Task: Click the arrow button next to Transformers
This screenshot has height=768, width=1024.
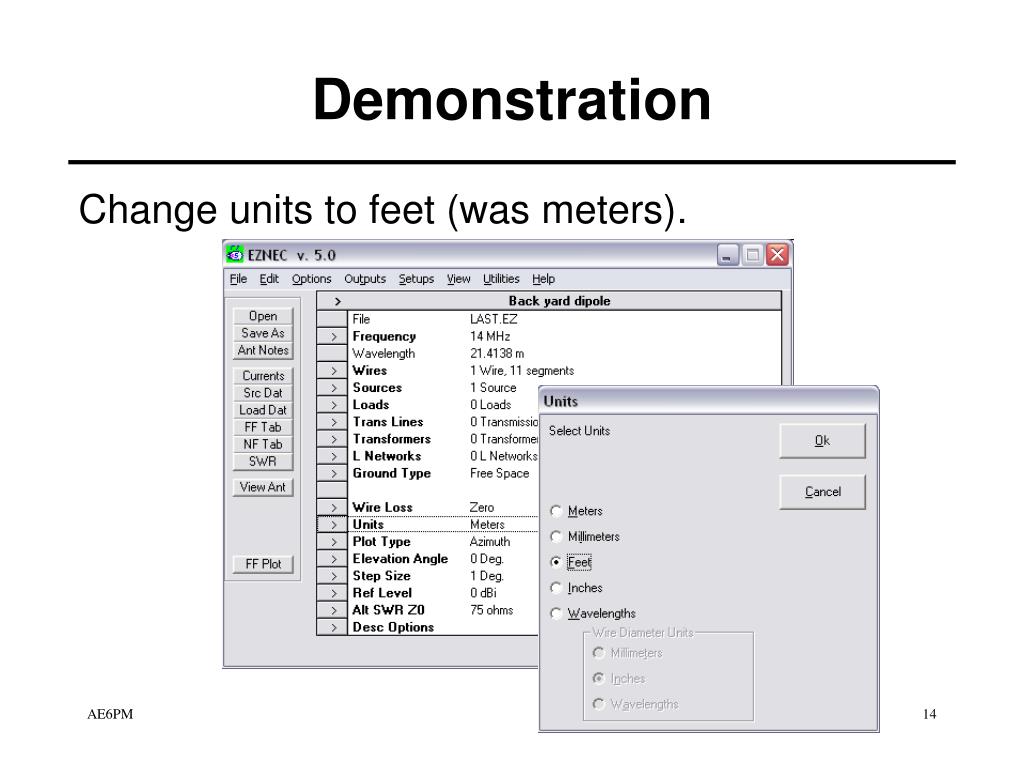Action: click(332, 439)
